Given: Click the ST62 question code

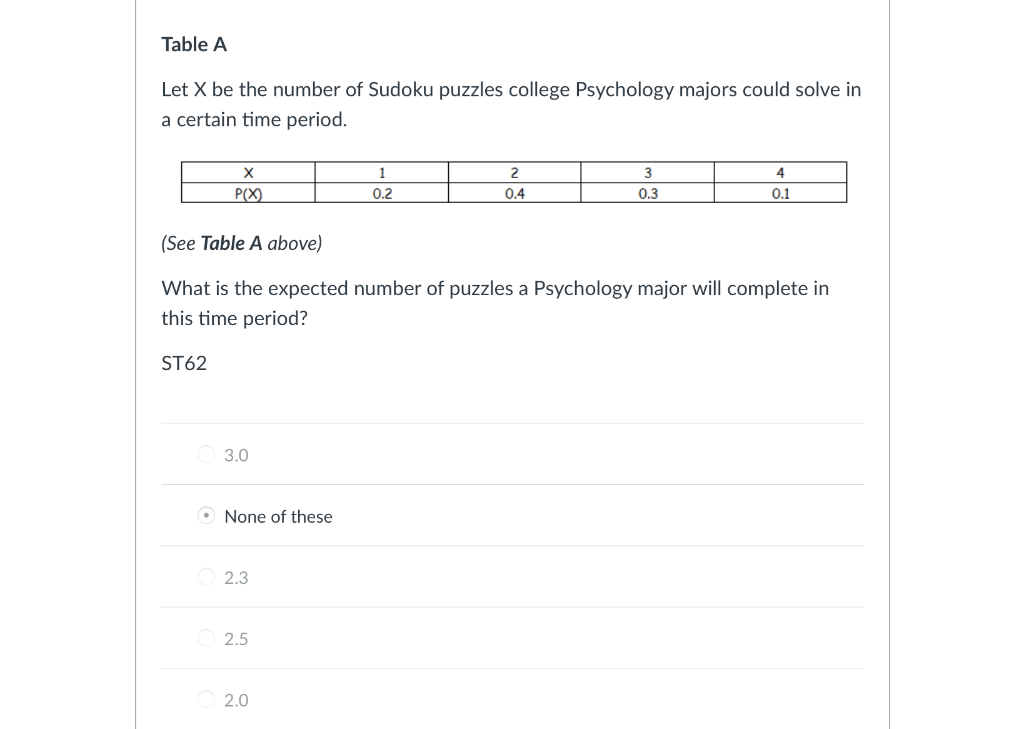Looking at the screenshot, I should click(x=184, y=363).
